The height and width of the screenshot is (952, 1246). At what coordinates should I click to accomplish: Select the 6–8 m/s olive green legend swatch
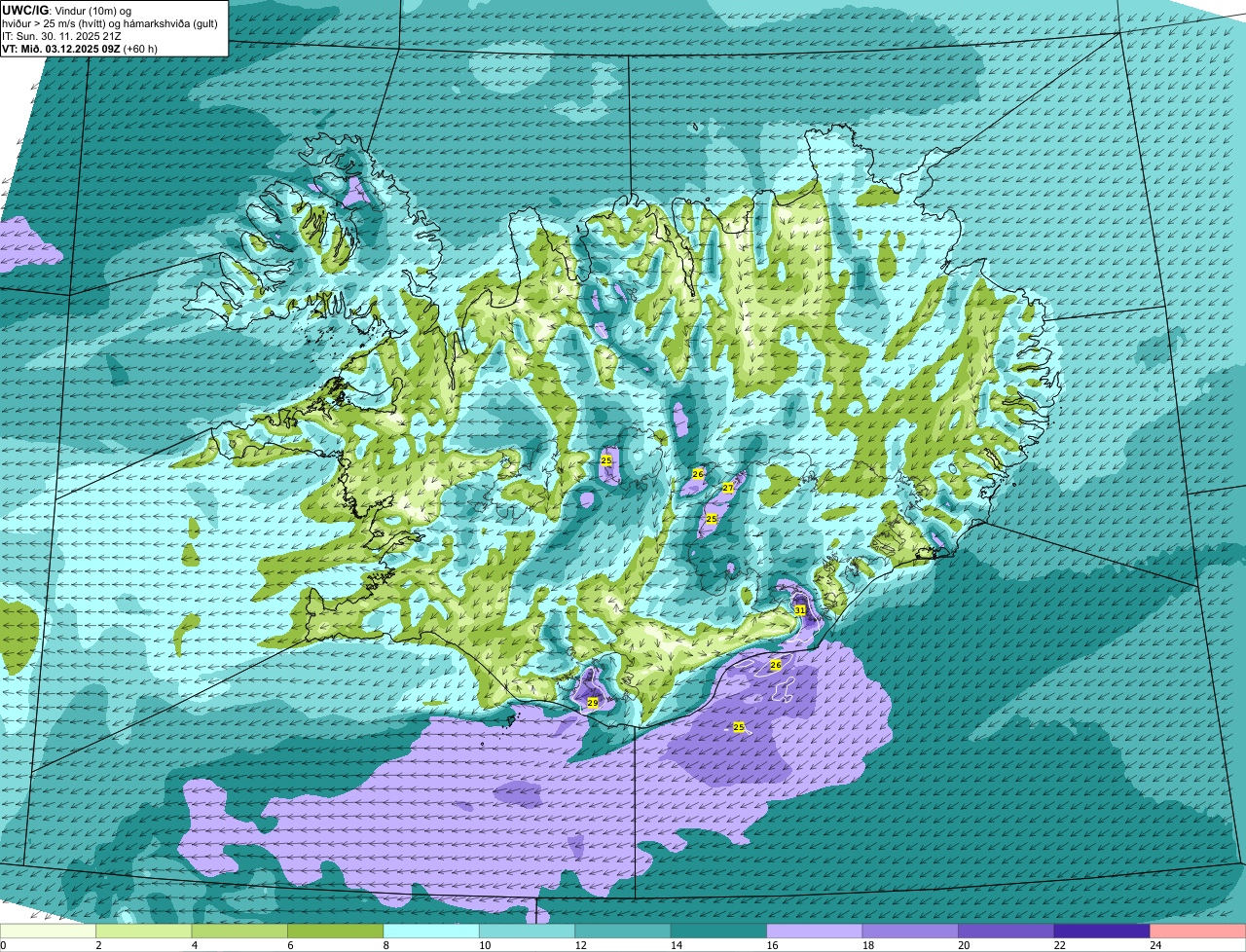(x=337, y=932)
